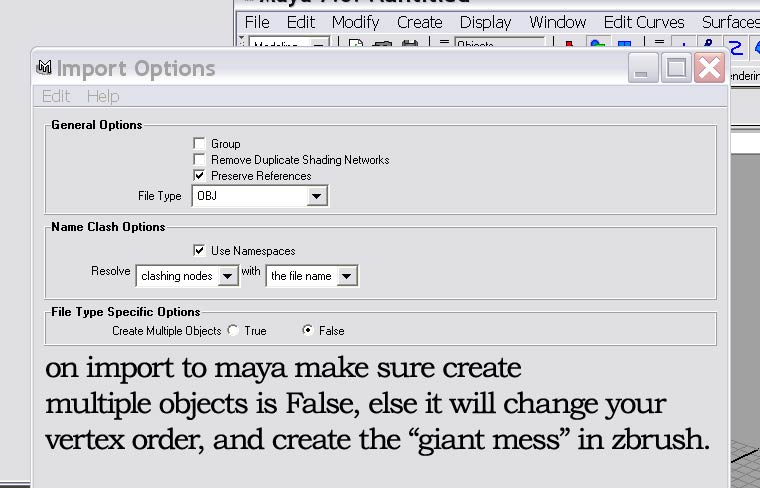Open the Window menu in Maya
Image resolution: width=760 pixels, height=488 pixels.
557,22
